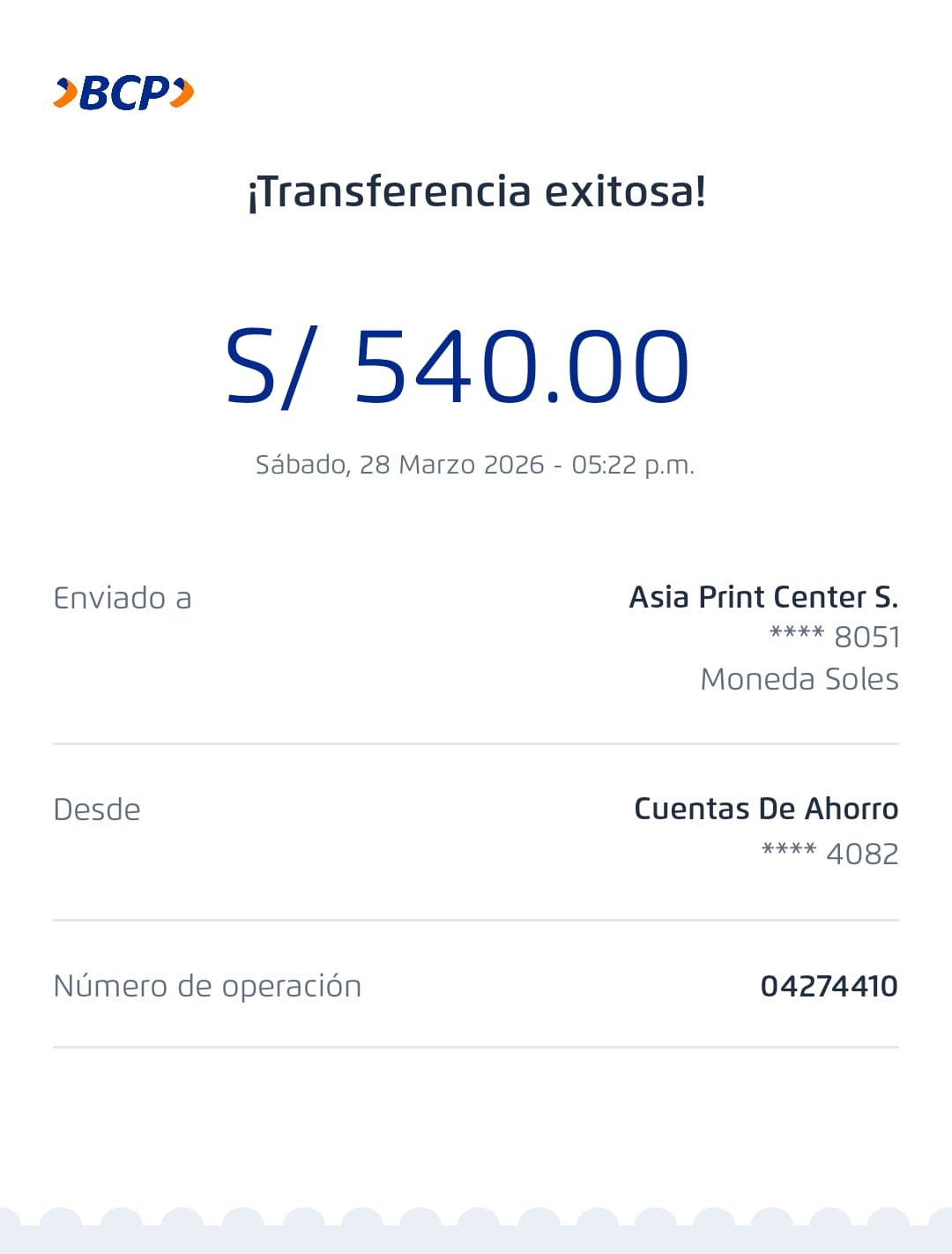Click the 'S/' currency symbol
952x1254 pixels.
pos(269,367)
